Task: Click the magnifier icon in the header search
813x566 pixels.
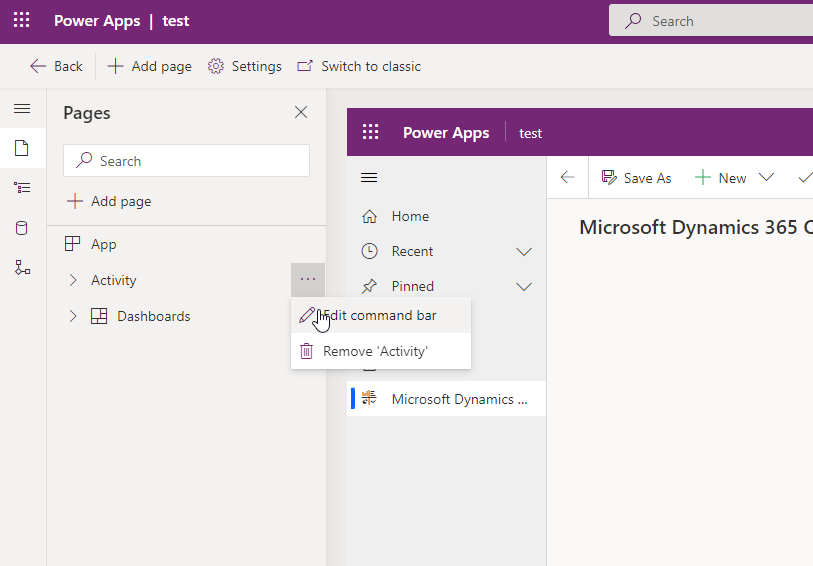Action: coord(633,21)
